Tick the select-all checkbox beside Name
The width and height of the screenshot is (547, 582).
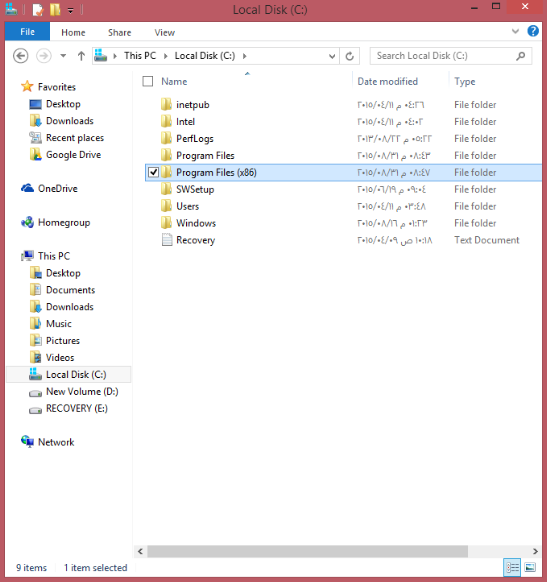pyautogui.click(x=148, y=81)
